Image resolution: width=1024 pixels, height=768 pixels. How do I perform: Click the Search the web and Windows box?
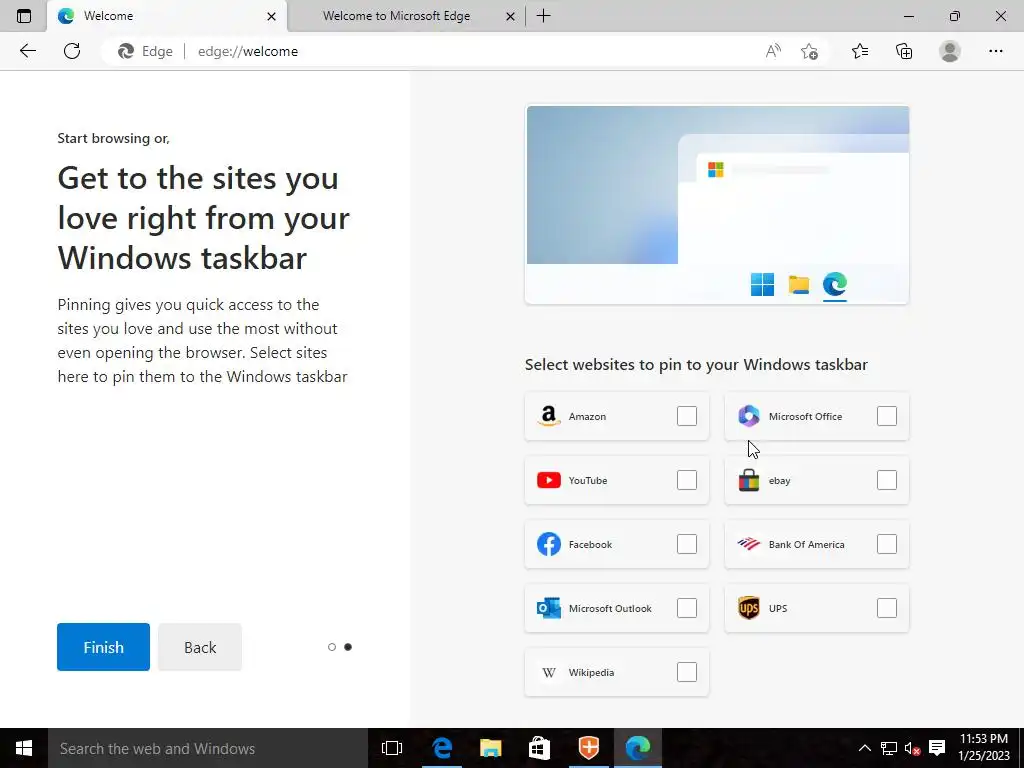click(x=208, y=748)
